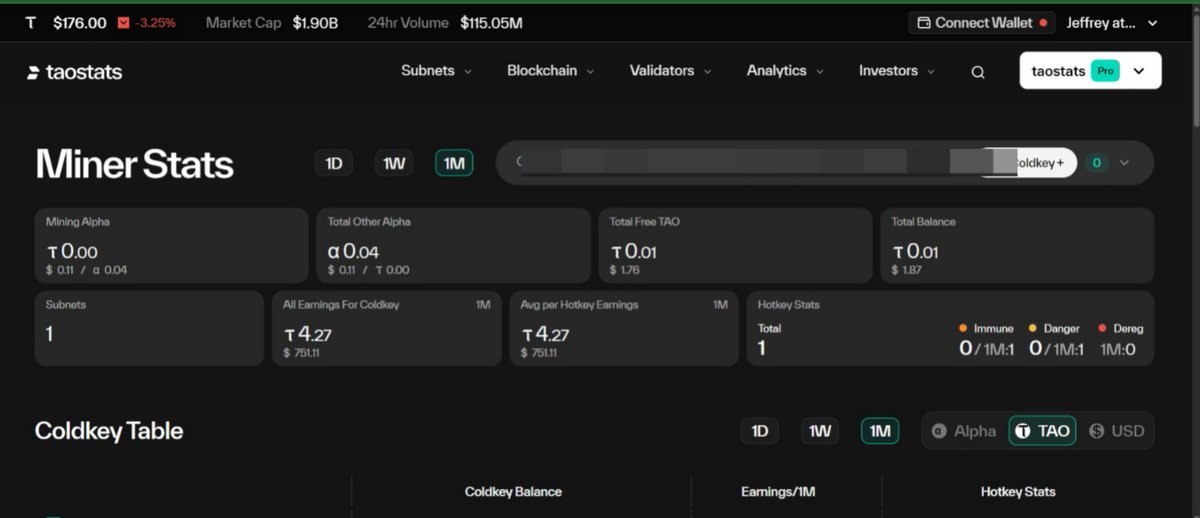
Task: Select 1M range for Miner Stats
Action: pos(454,163)
